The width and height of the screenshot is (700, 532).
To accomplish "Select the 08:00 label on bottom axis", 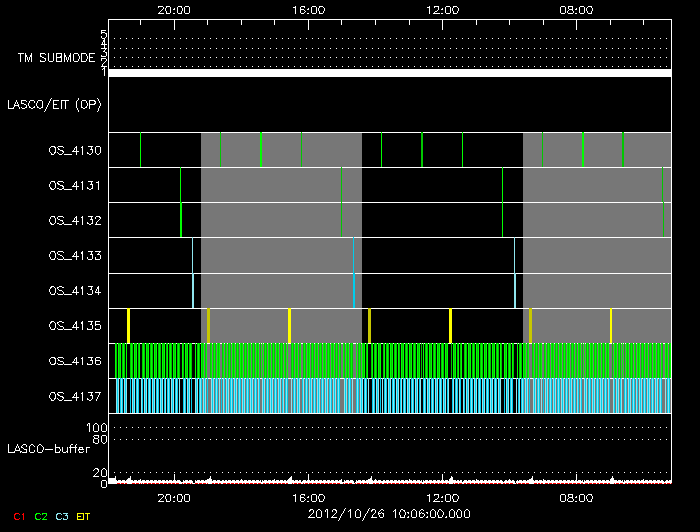I will point(576,497).
